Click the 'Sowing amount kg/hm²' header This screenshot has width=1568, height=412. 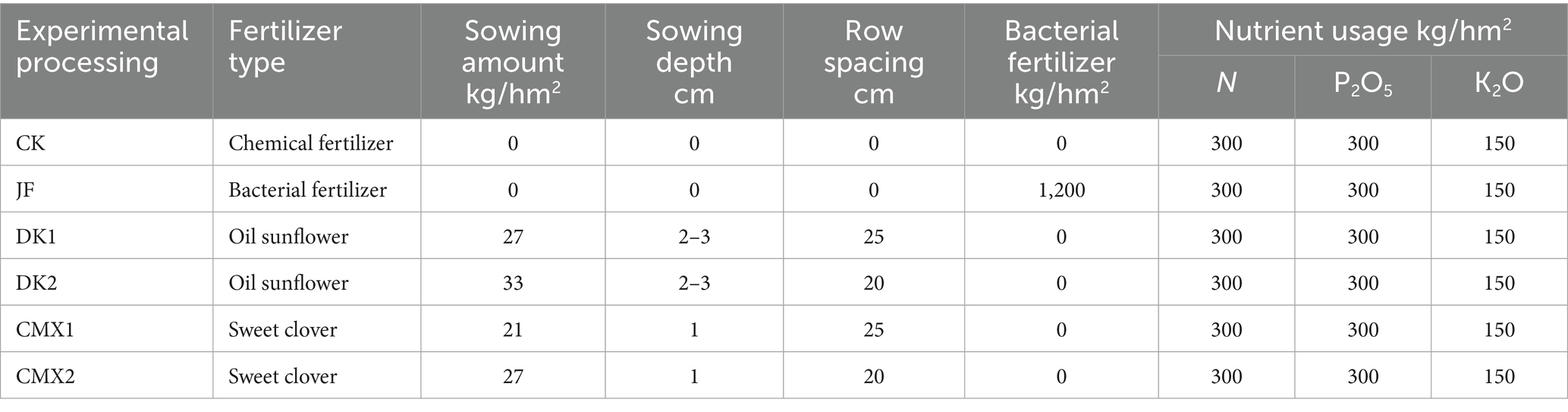tap(513, 62)
